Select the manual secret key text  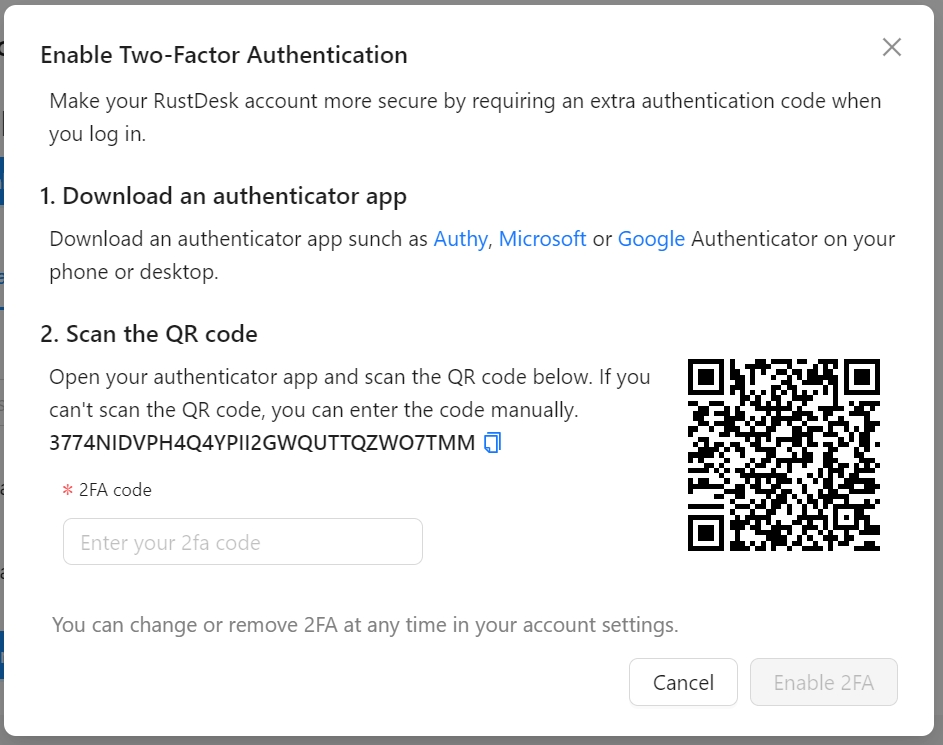262,443
